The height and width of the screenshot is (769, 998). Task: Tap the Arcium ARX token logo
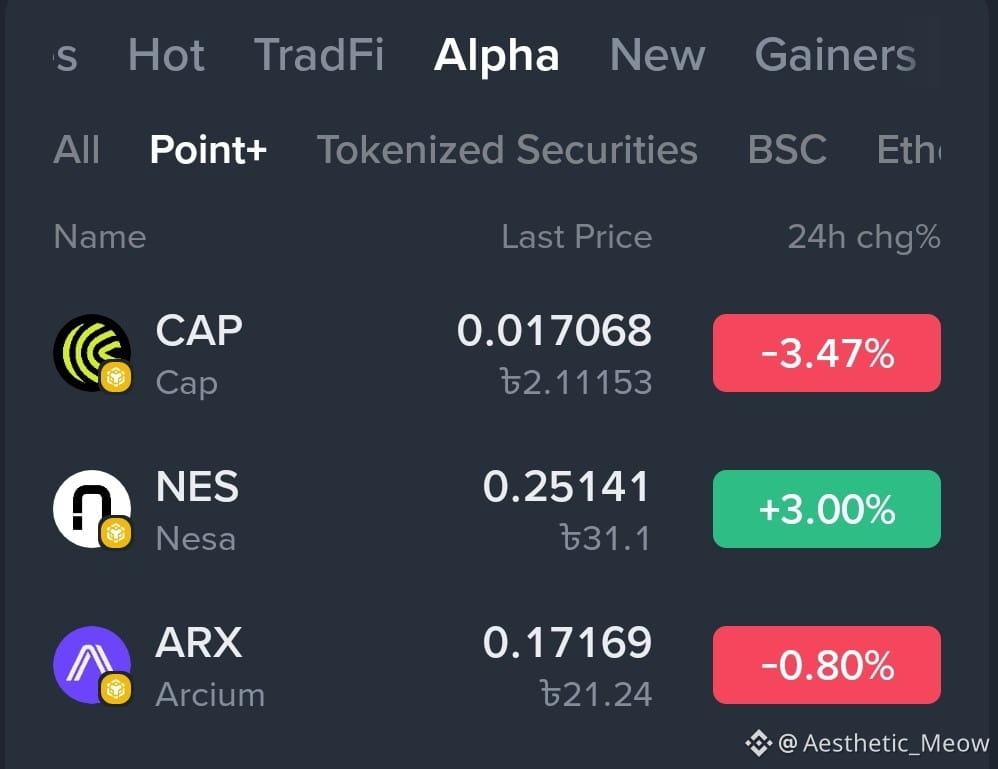(x=92, y=665)
